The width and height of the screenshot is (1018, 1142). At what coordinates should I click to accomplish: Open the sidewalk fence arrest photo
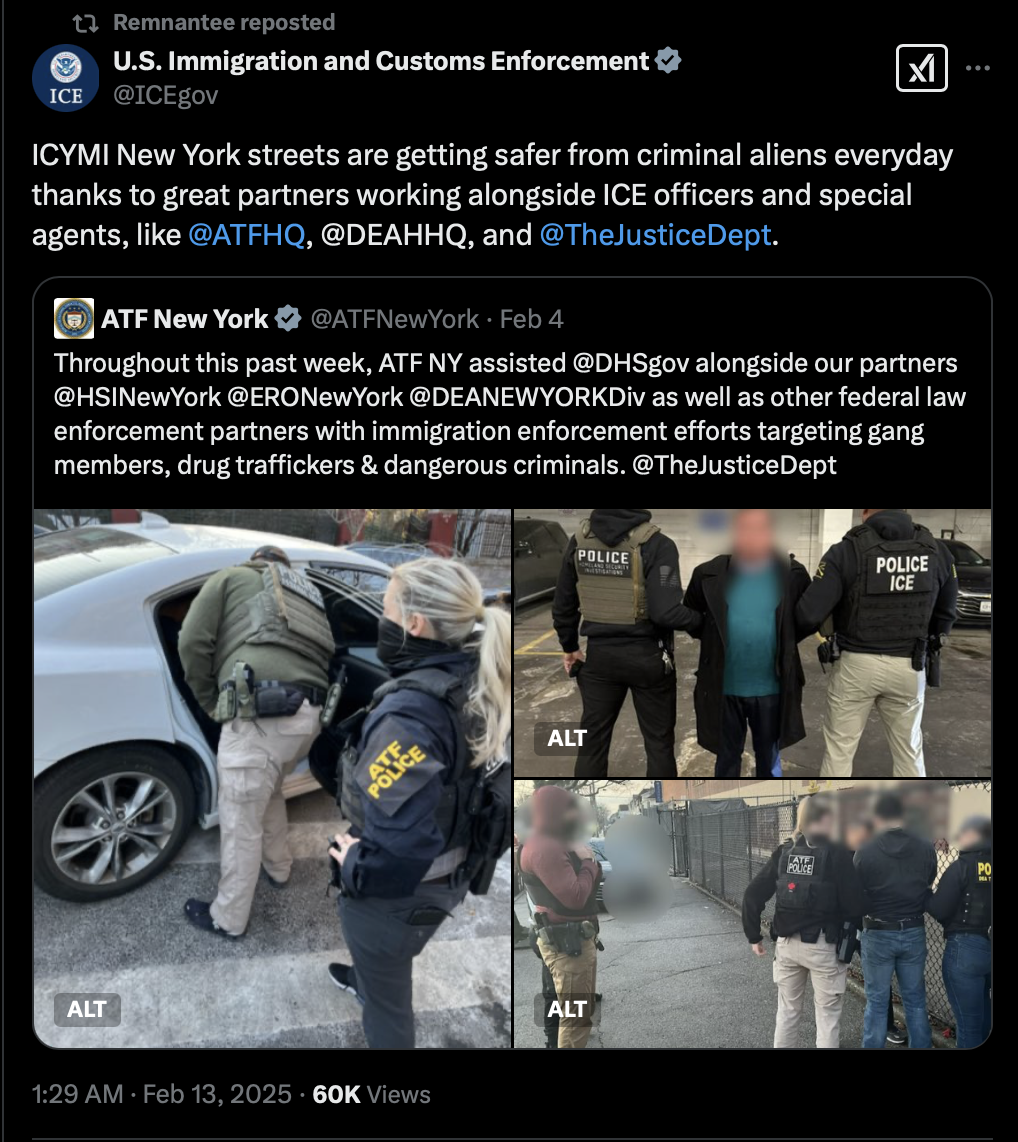point(752,914)
